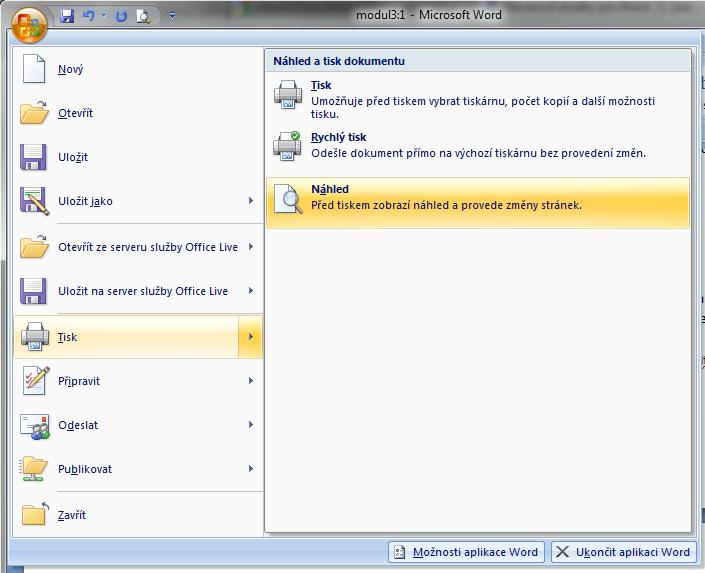Expand the Tisk submenu arrow
The height and width of the screenshot is (573, 705).
click(250, 337)
